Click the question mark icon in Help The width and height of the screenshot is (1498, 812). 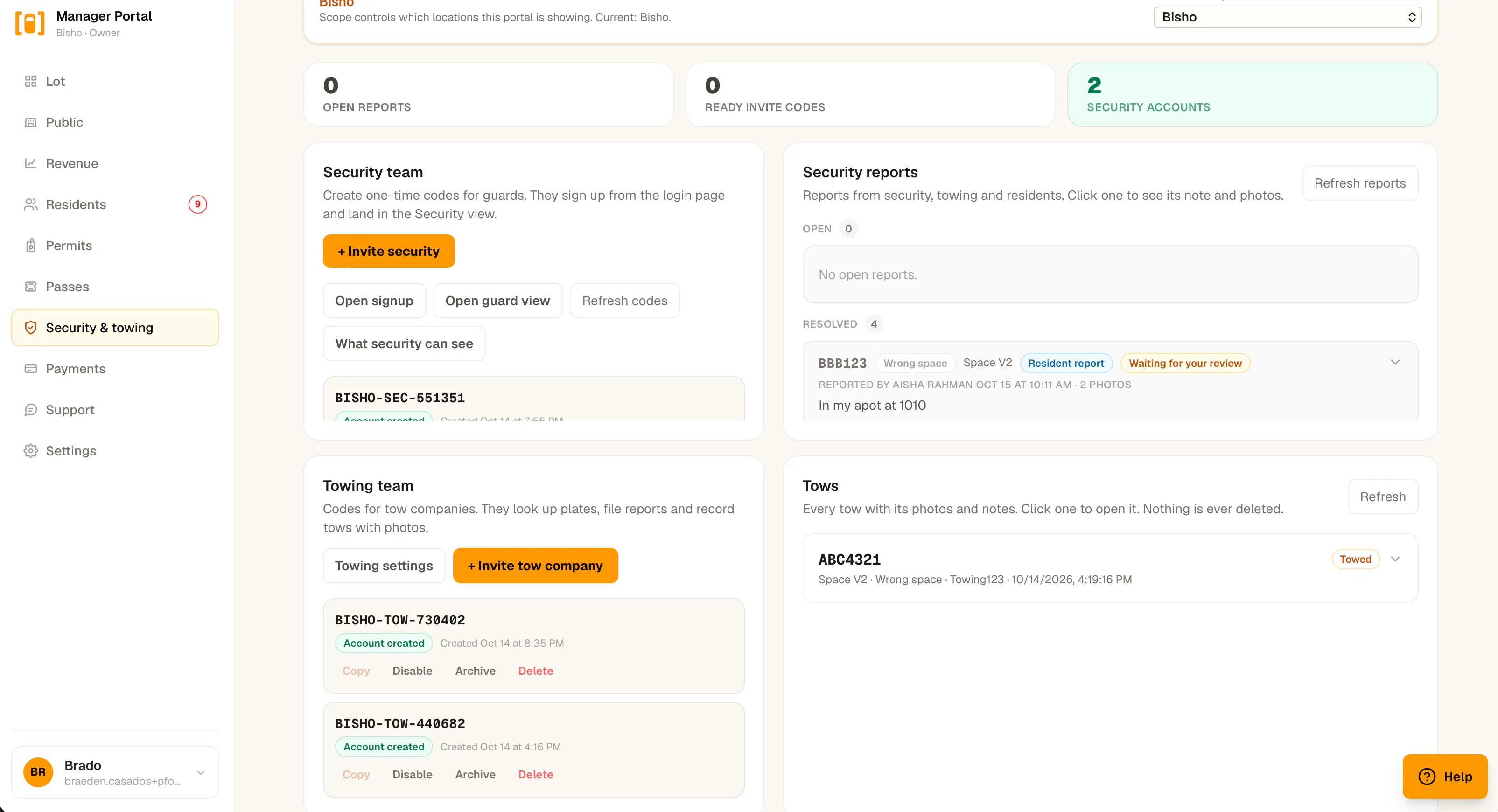[x=1427, y=777]
